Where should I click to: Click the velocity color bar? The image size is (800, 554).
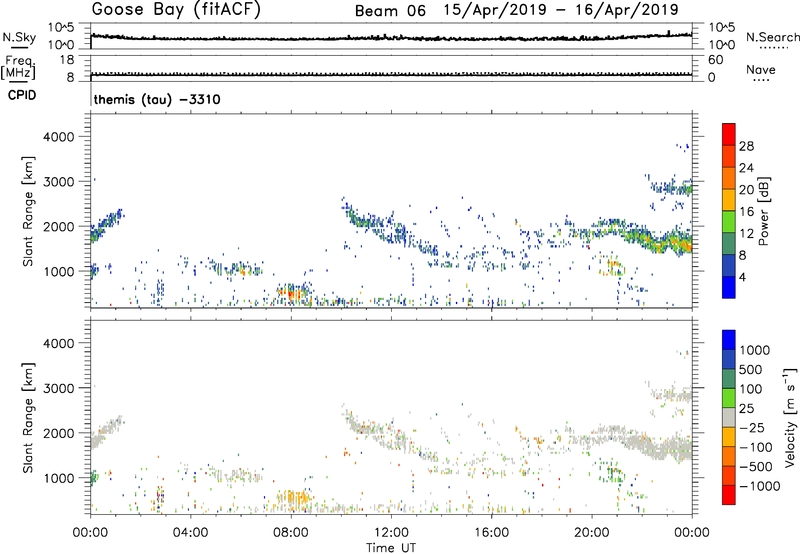(729, 417)
